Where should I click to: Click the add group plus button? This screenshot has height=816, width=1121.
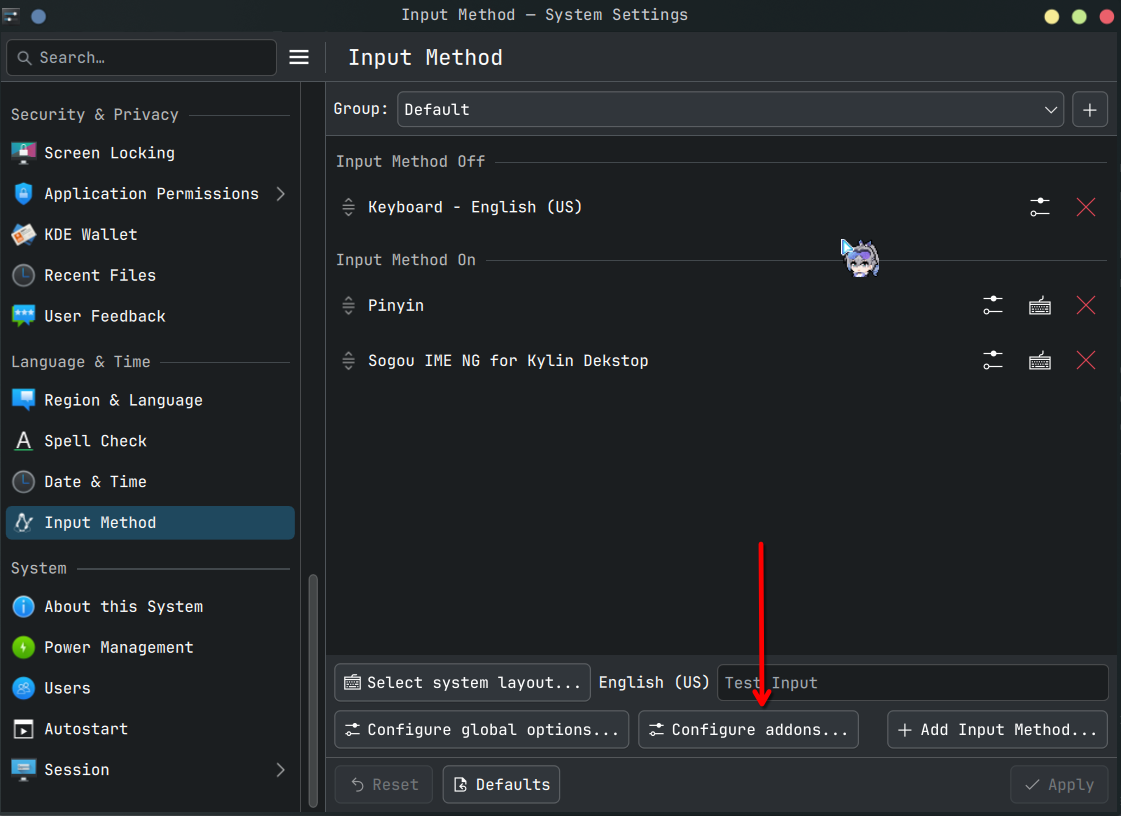pyautogui.click(x=1090, y=110)
